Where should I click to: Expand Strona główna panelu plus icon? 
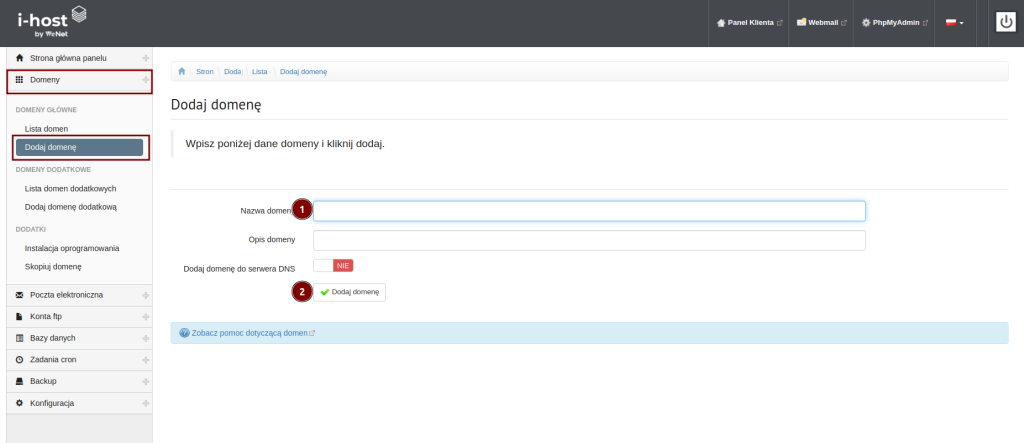145,58
